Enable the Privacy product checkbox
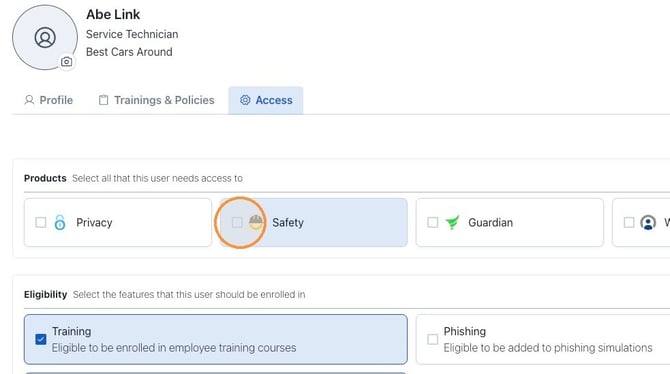Viewport: 670px width, 374px height. pyautogui.click(x=41, y=222)
